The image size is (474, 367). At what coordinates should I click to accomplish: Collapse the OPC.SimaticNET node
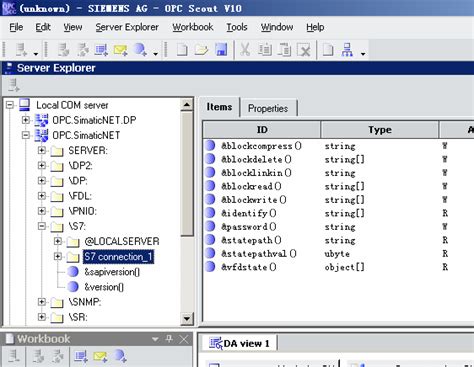(26, 135)
